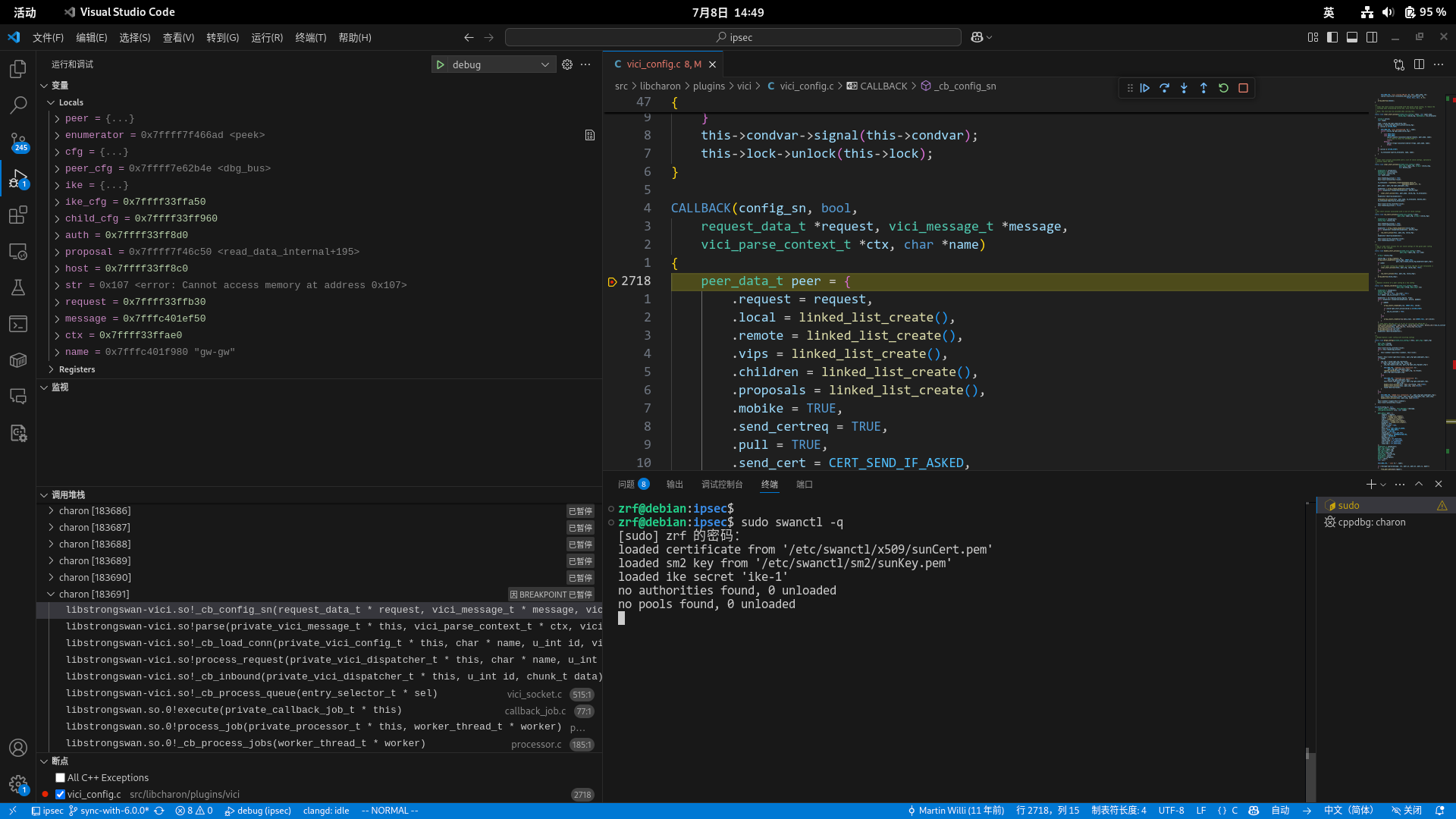Select the sudo terminal entry
Screen dimensions: 1456x819
[x=1385, y=506]
